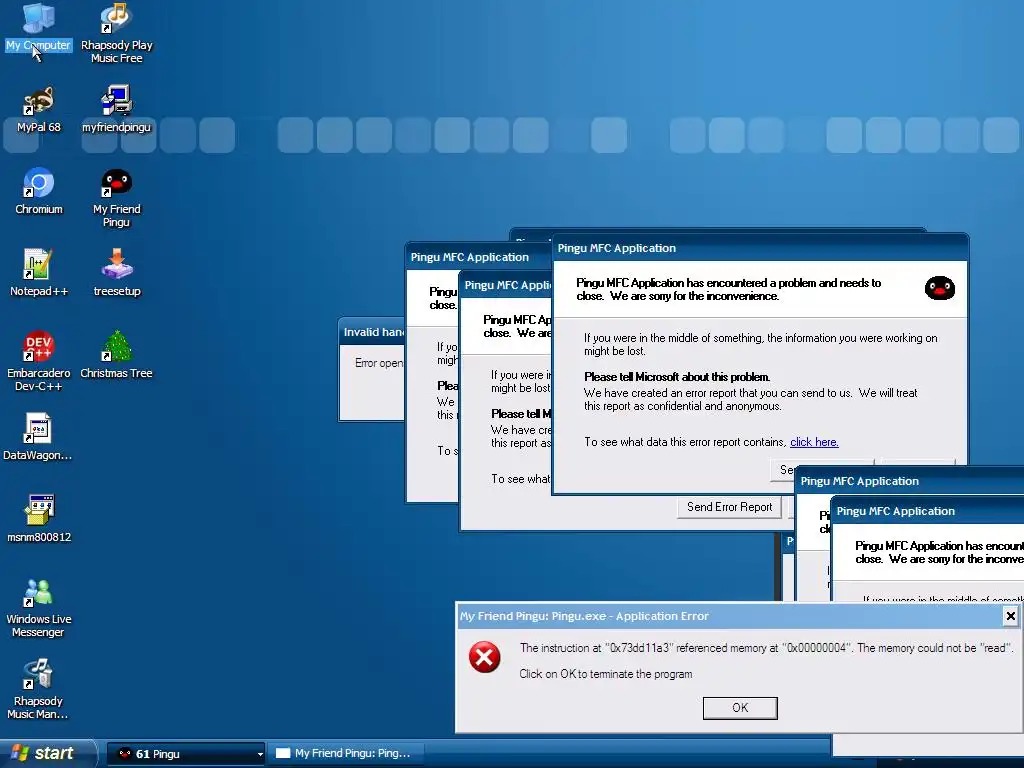The height and width of the screenshot is (768, 1024).
Task: Select the Notepad++ desktop icon
Action: tap(39, 273)
